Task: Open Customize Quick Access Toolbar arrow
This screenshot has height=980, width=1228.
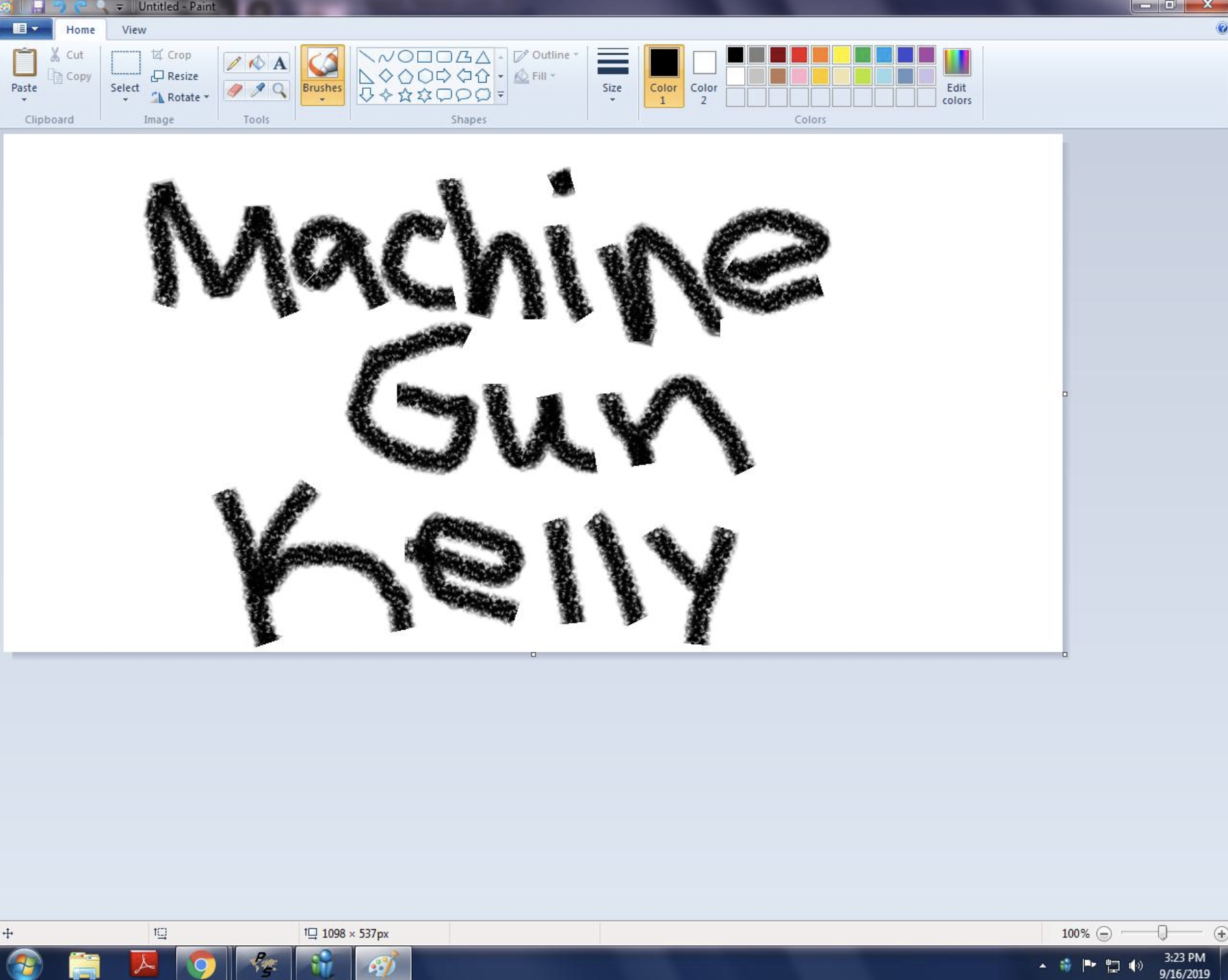Action: [x=119, y=7]
